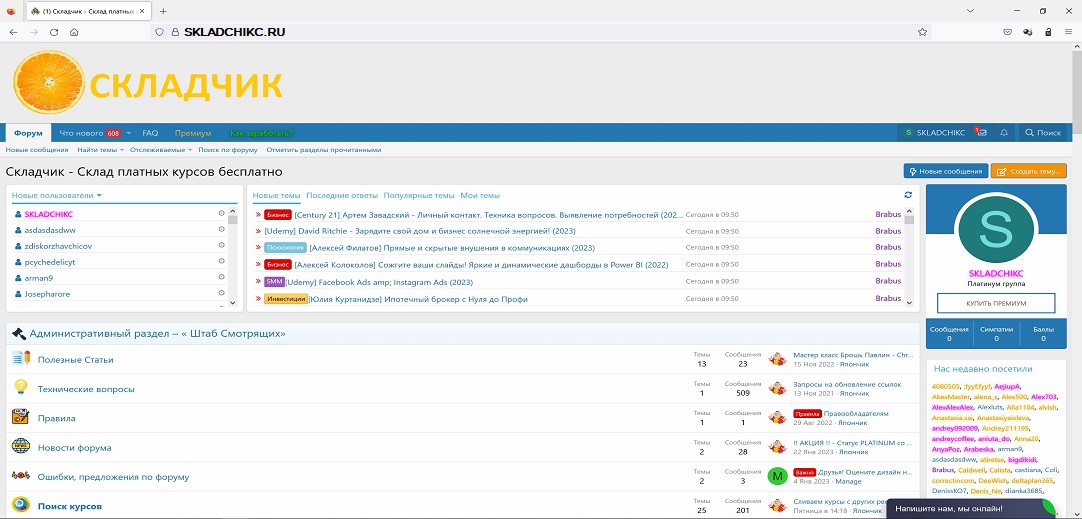1082x519 pixels.
Task: Open the Технические вопросы forum link
Action: pos(86,389)
